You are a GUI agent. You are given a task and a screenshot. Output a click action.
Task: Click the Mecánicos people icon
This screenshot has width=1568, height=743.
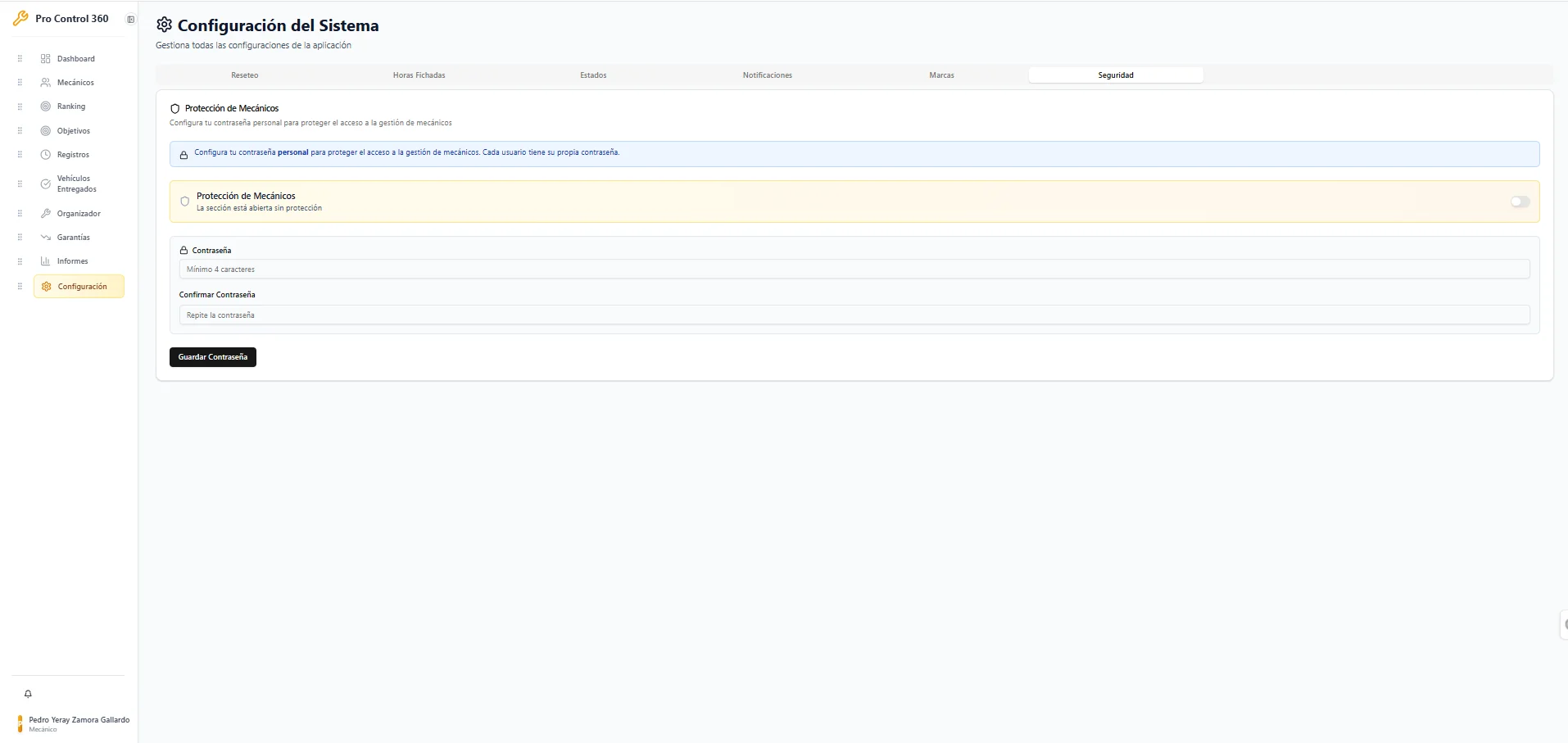point(46,83)
